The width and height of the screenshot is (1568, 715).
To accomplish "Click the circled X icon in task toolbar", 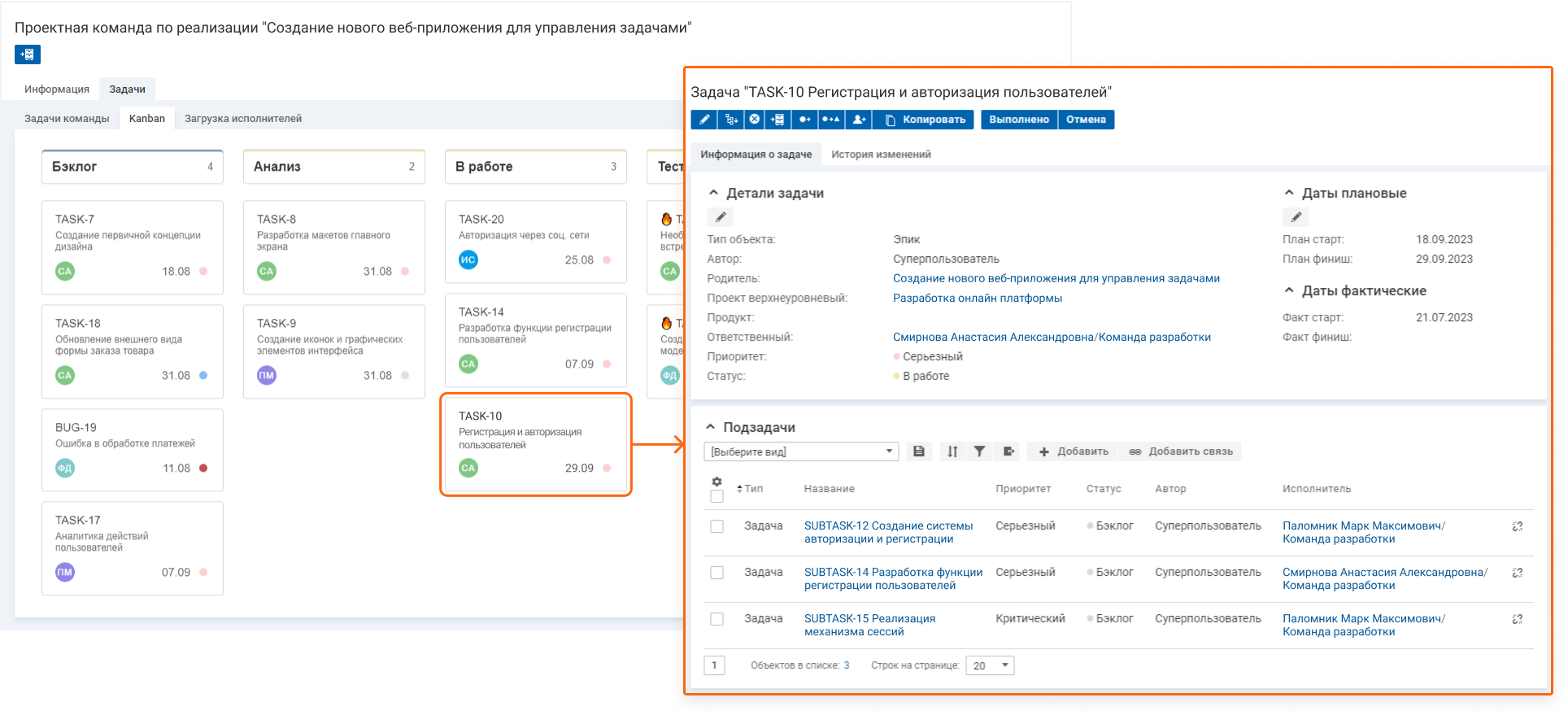I will point(755,120).
